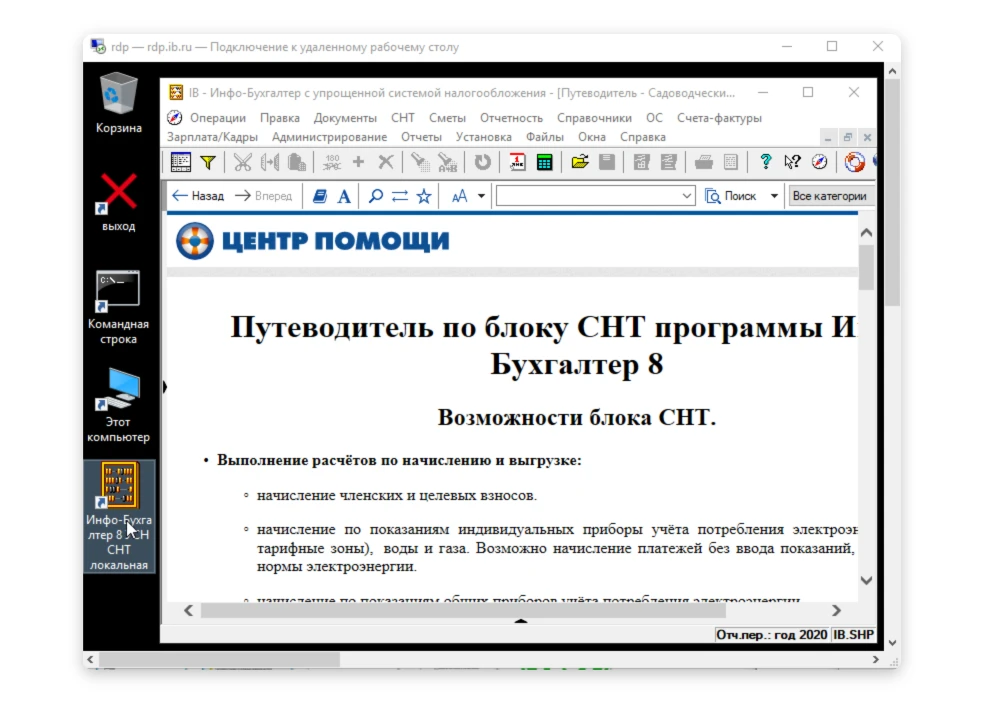Click the yellow filter funnel icon
The height and width of the screenshot is (705, 984).
(x=208, y=162)
